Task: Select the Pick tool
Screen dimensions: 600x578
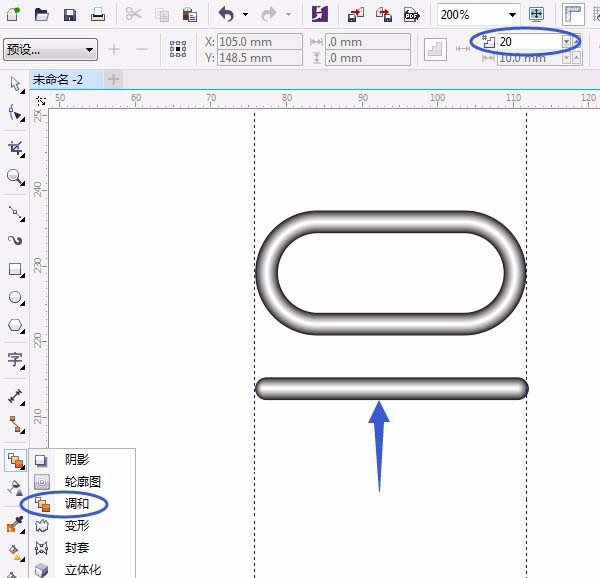Action: pos(15,85)
